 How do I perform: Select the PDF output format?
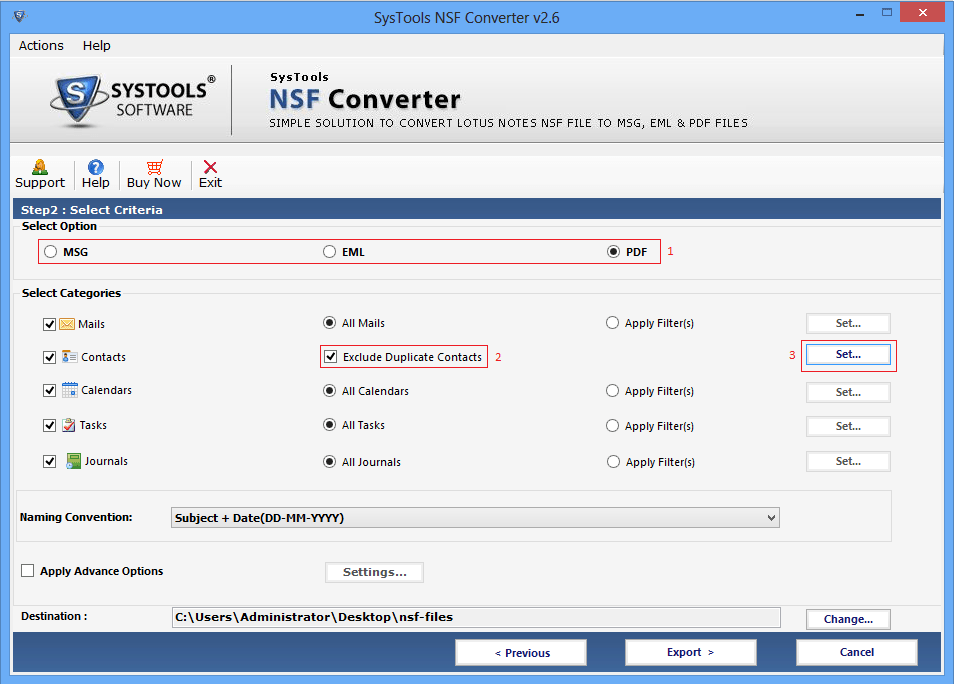tap(613, 251)
